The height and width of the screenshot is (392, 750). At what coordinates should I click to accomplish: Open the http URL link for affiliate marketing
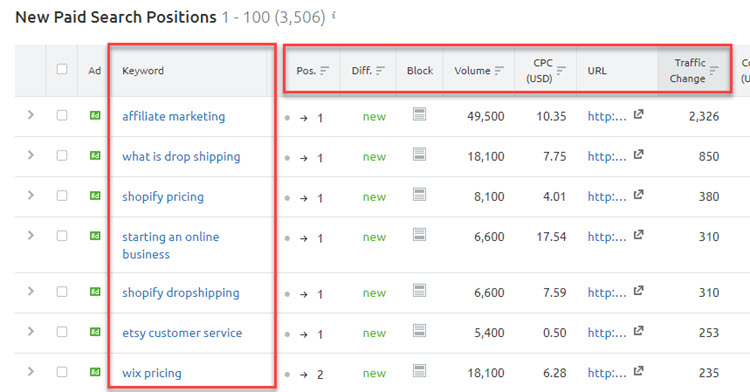[607, 116]
